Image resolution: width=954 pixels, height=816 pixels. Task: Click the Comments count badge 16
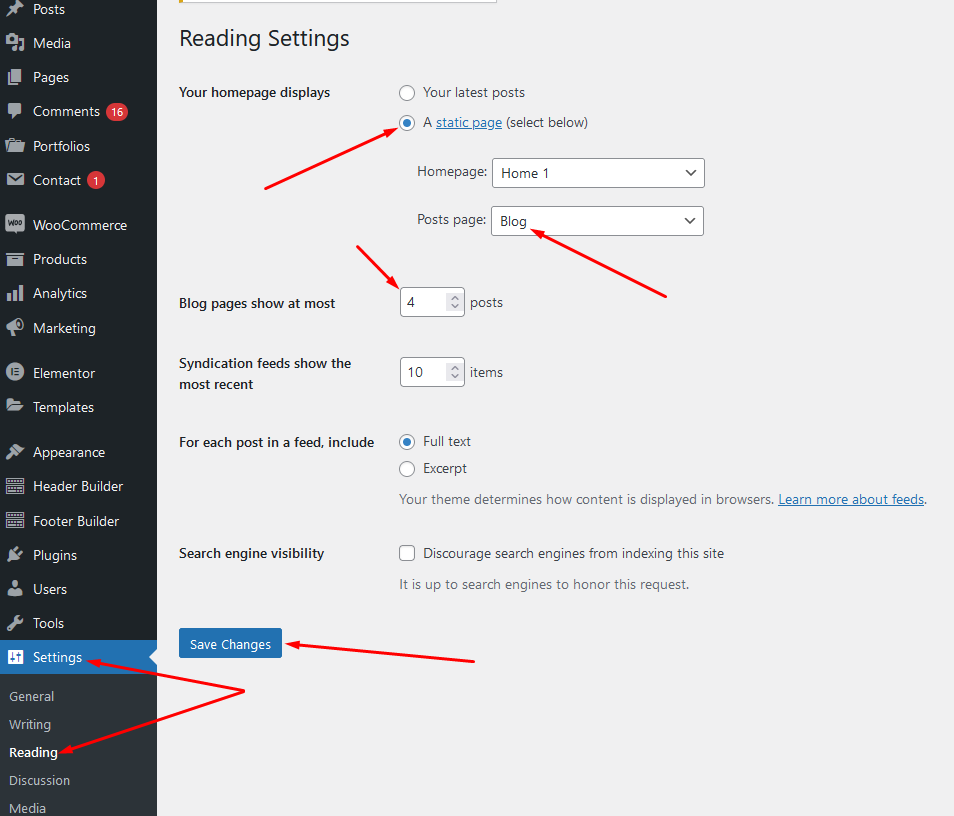(x=117, y=112)
